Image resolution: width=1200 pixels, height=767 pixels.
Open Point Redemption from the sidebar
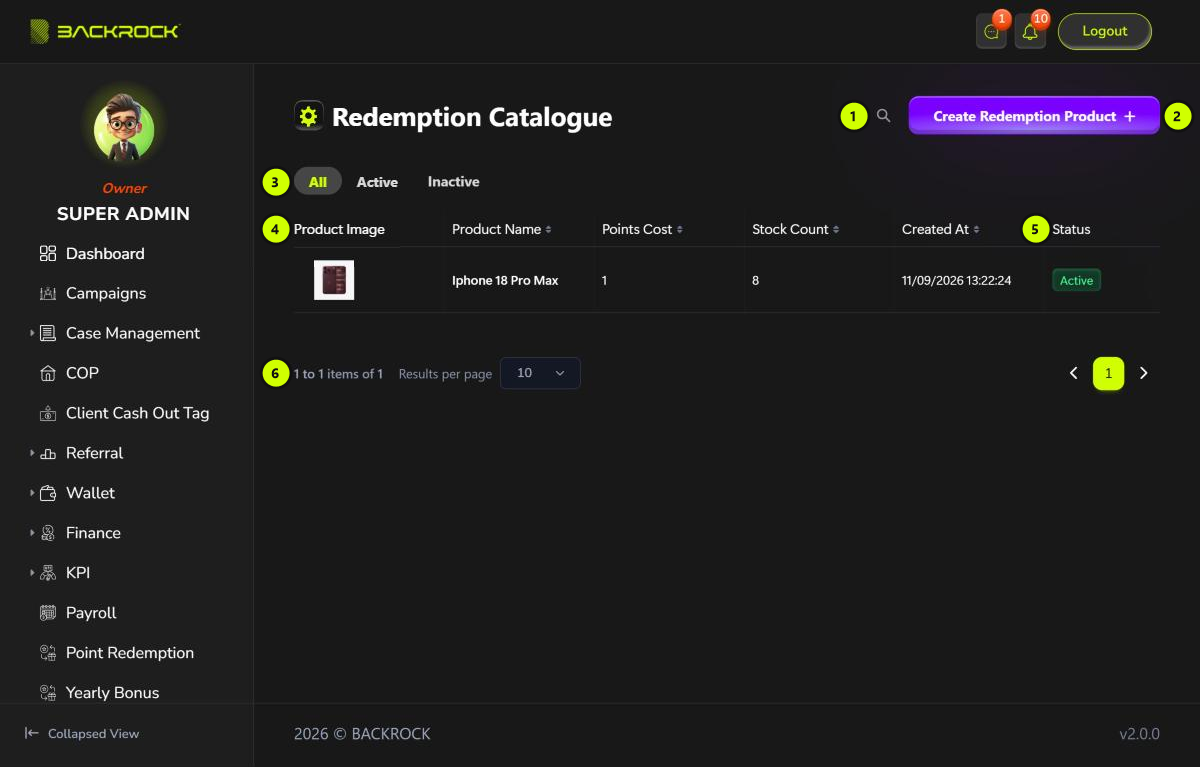130,653
